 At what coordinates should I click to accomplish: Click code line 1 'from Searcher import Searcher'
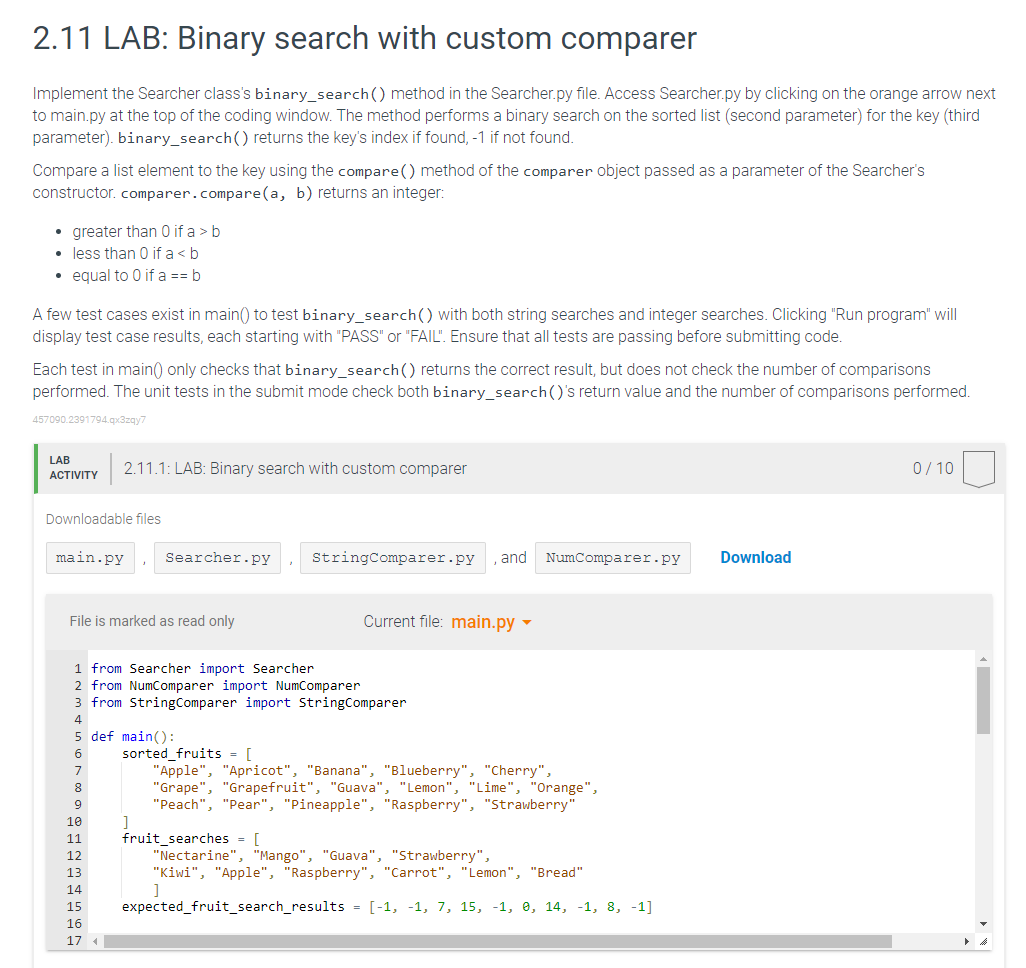click(x=202, y=668)
